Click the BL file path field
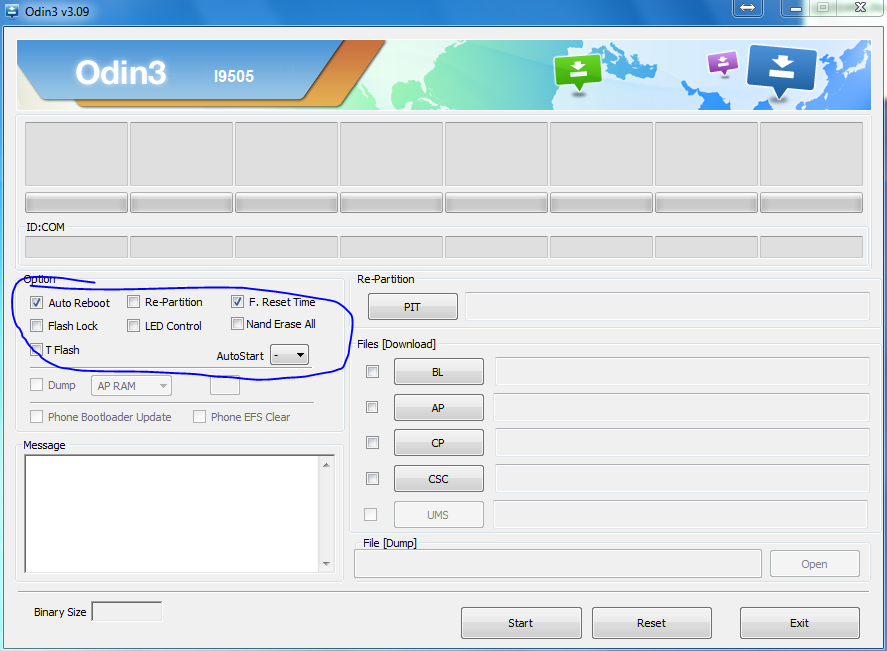Screen dimensions: 887x651 click(682, 372)
